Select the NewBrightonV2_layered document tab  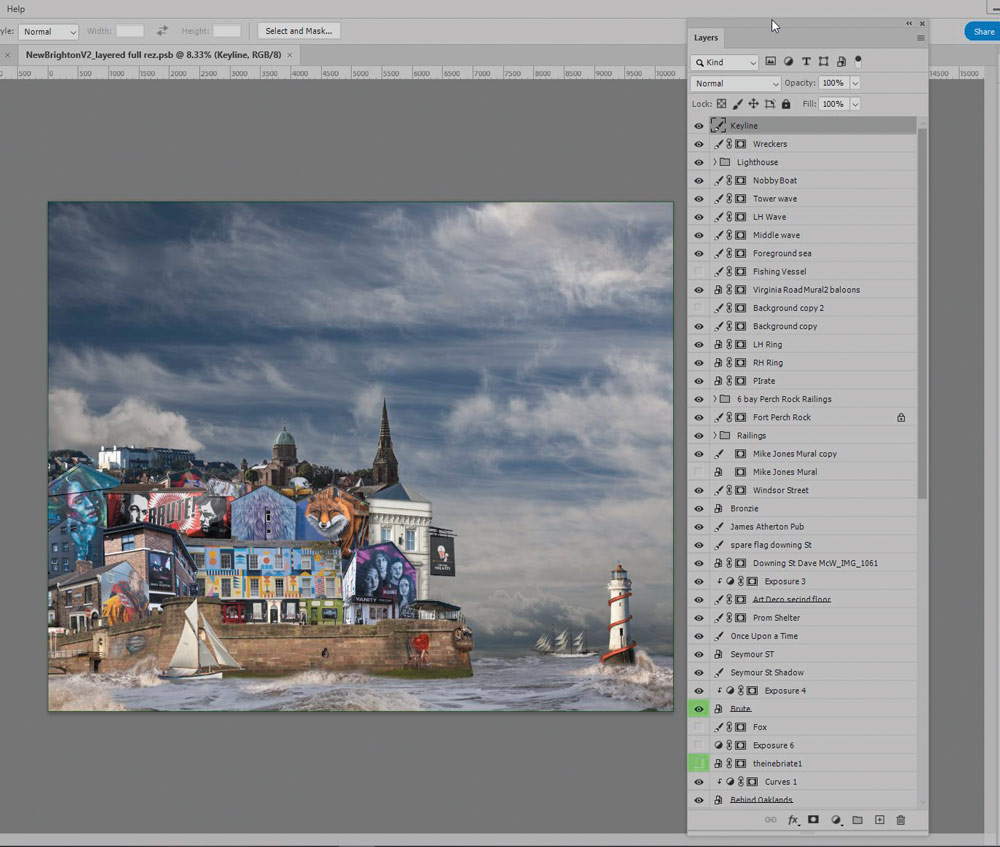tap(153, 55)
